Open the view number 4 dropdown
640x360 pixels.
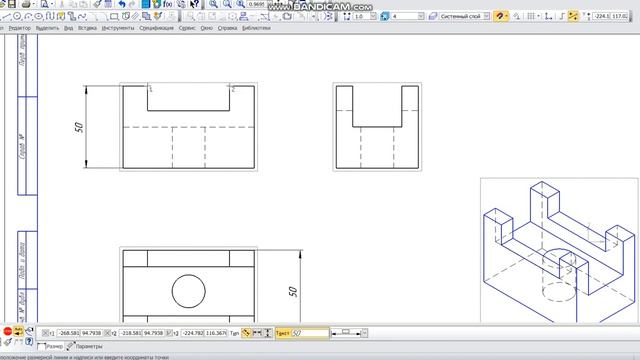(x=421, y=16)
